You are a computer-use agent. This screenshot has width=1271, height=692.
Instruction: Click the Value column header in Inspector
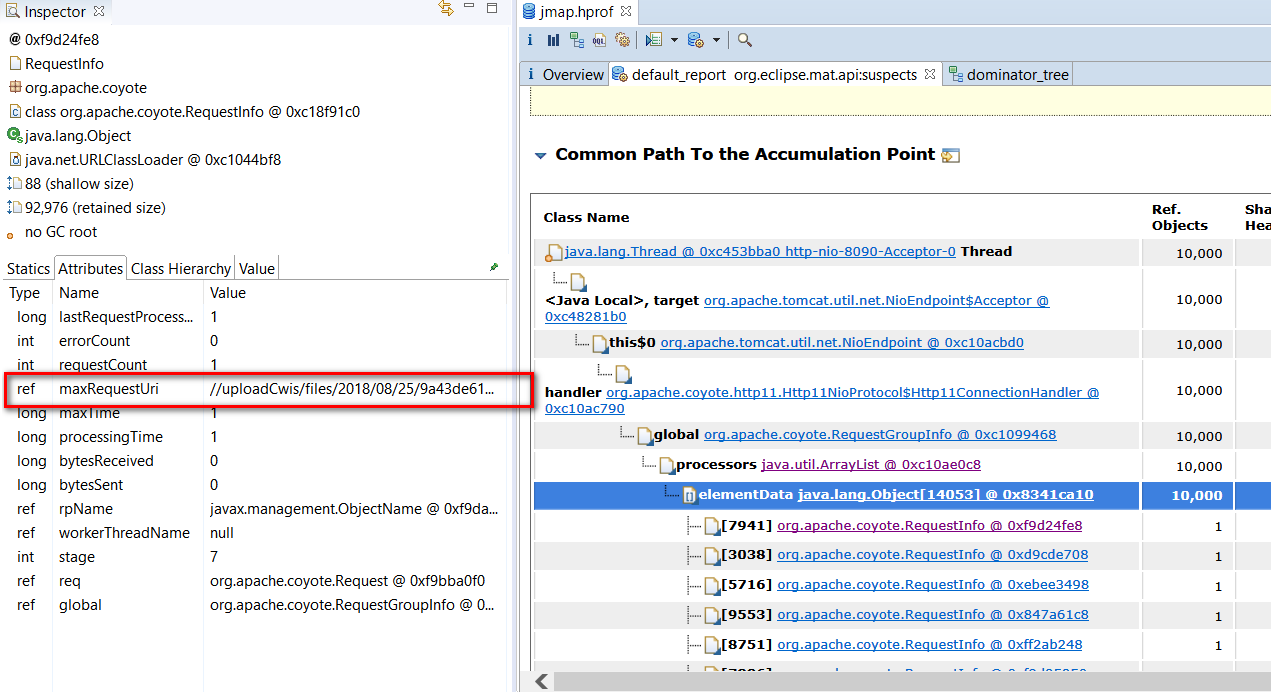coord(228,293)
